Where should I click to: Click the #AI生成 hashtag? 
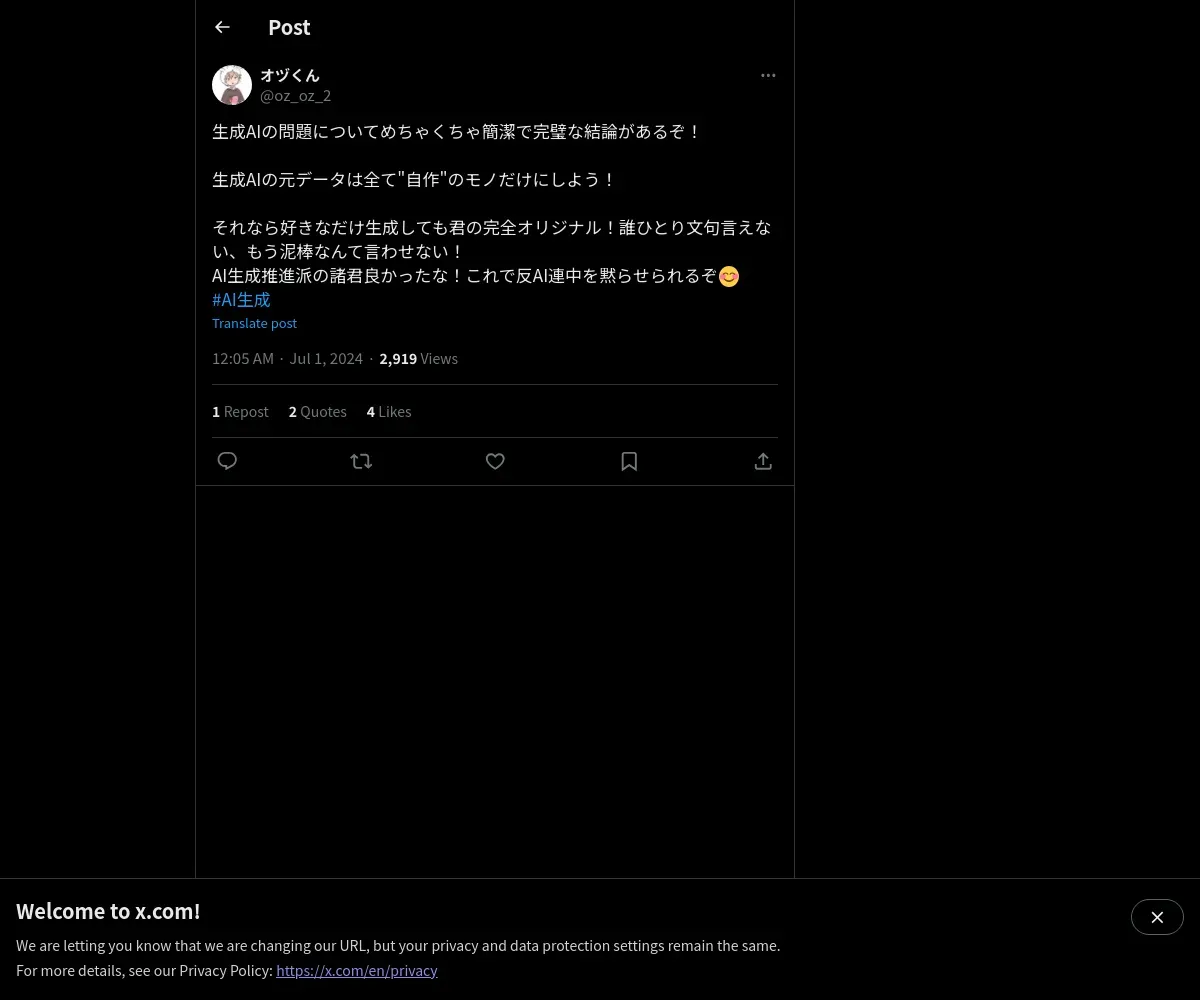pos(241,300)
